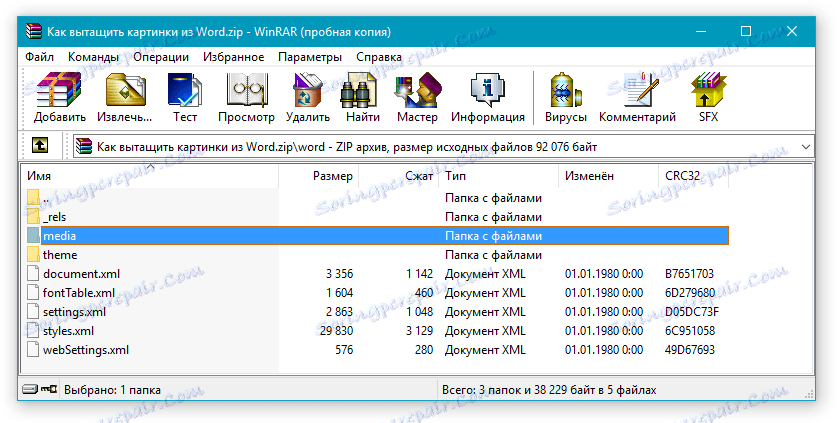Click the styles.xml file icon
This screenshot has width=837, height=423.
(x=33, y=331)
